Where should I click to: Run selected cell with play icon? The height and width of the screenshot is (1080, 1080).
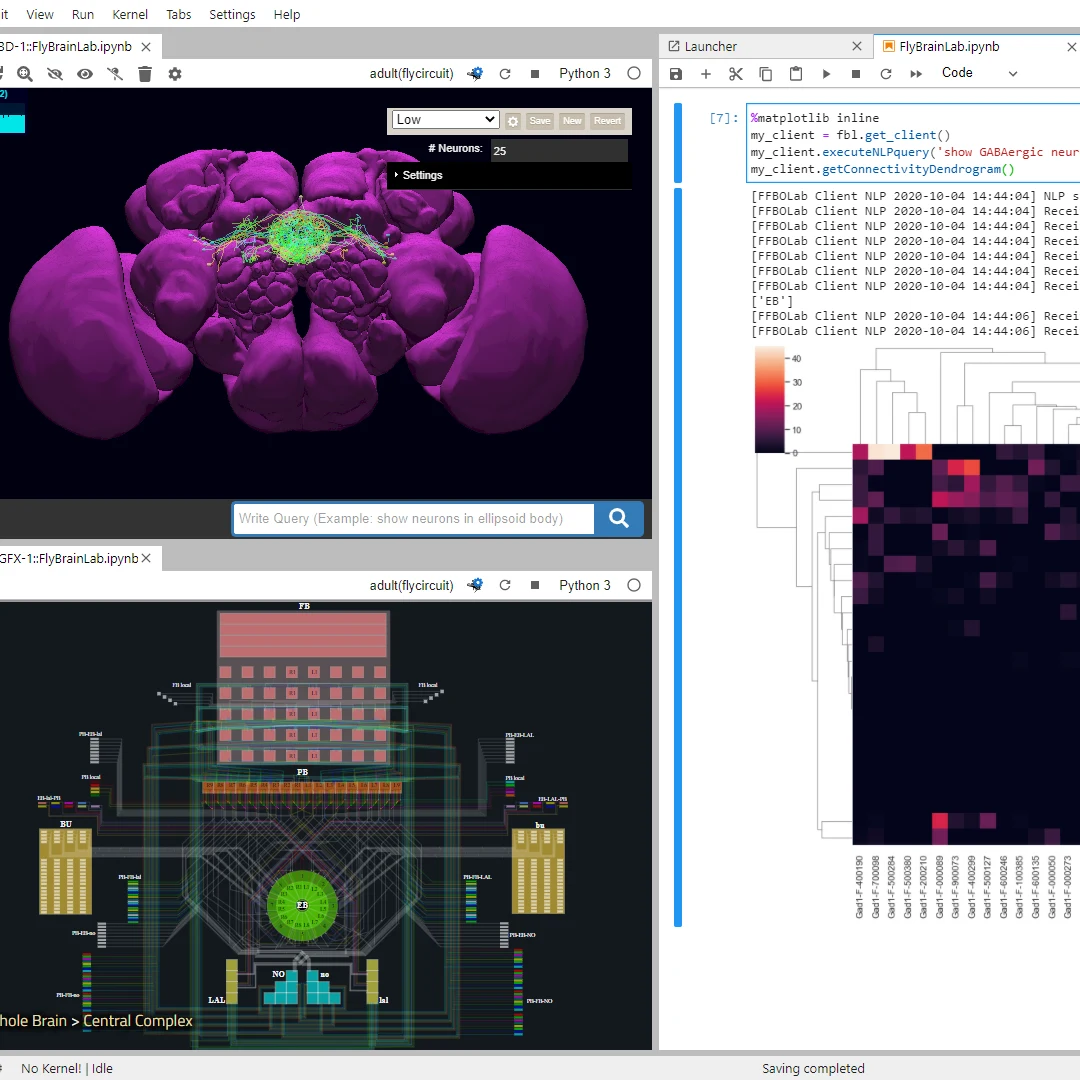(826, 74)
